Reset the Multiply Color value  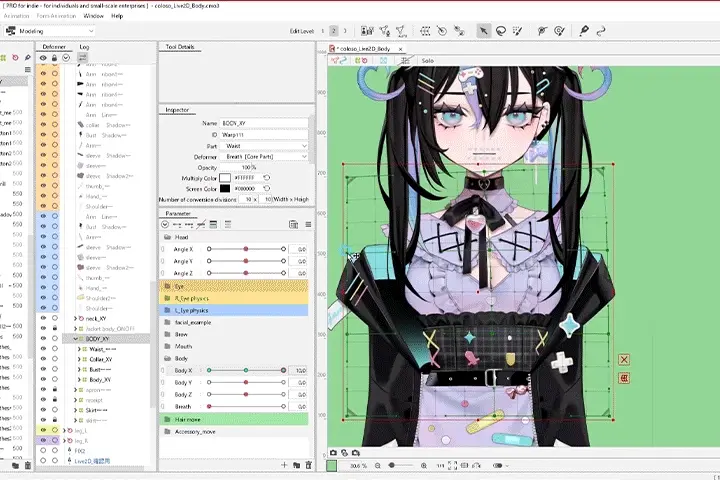point(266,178)
